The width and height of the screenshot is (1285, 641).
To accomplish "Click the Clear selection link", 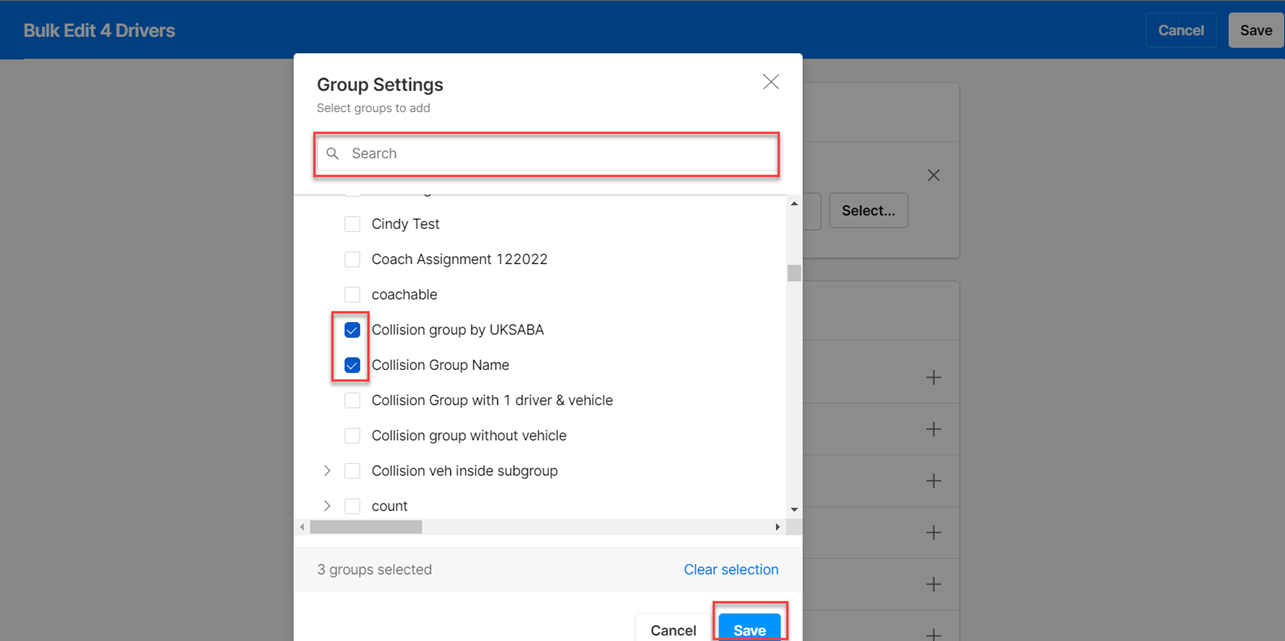I will pos(731,570).
